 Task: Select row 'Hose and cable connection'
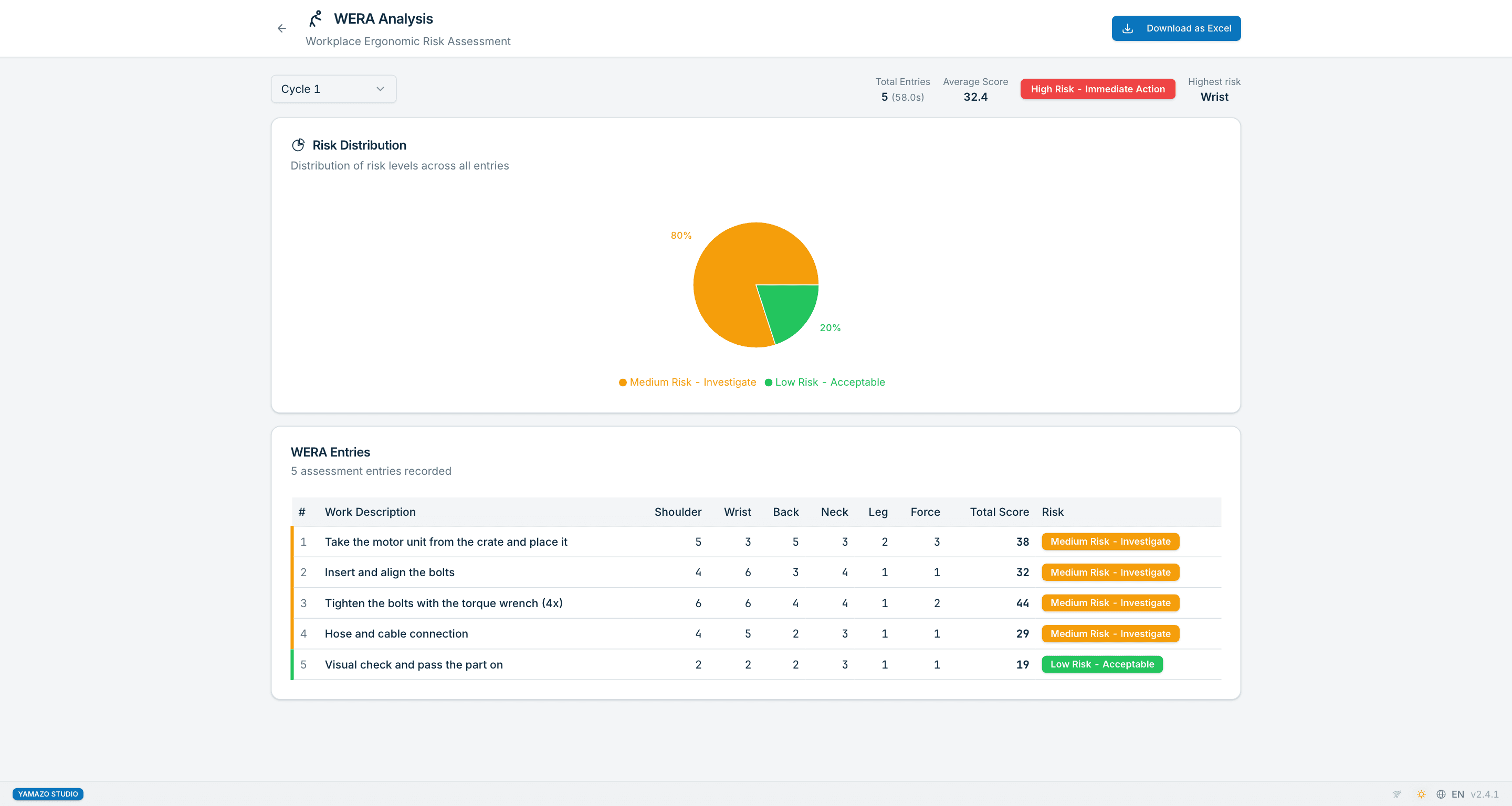click(x=755, y=633)
